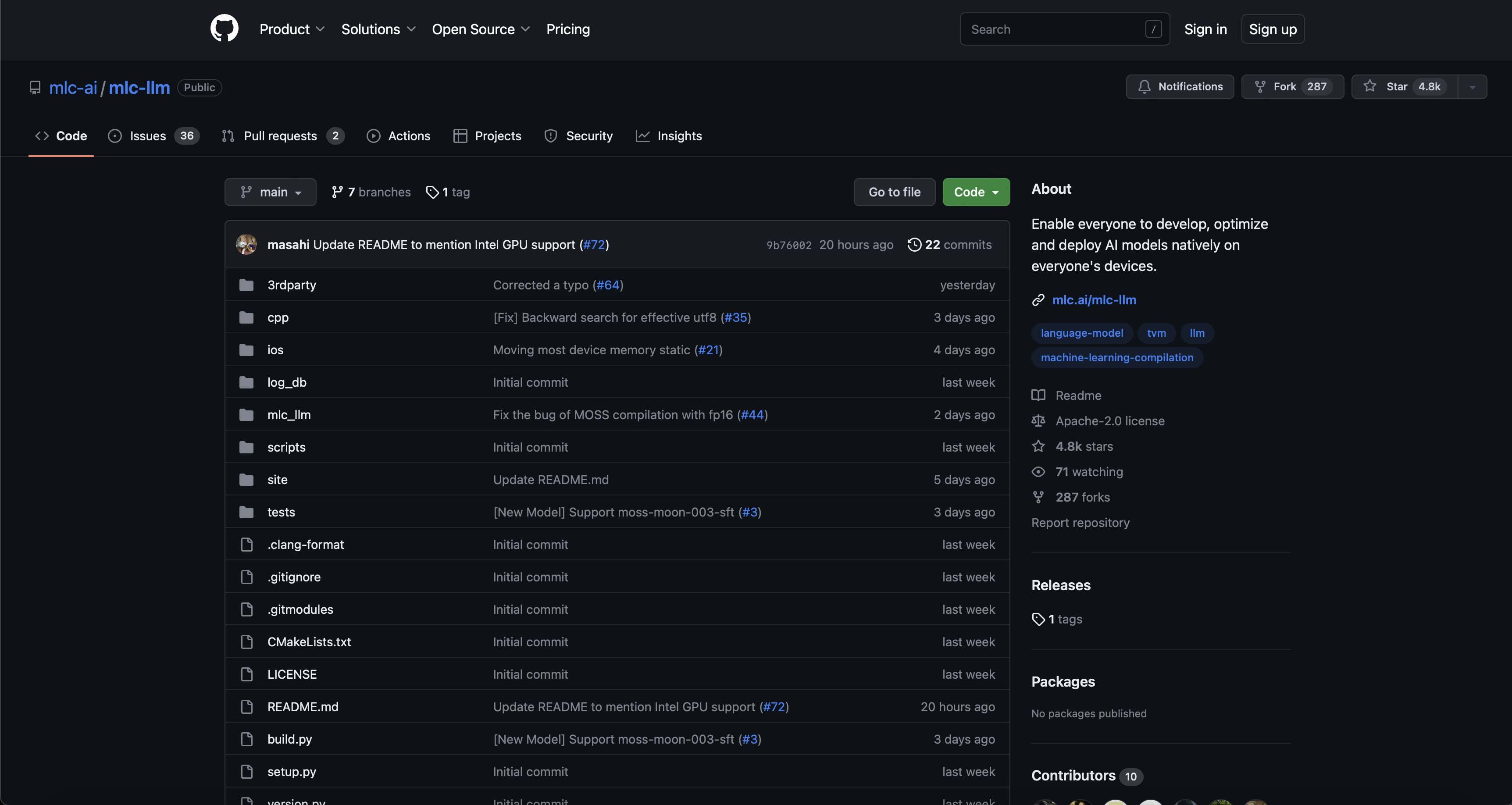Click the branches fork icon
The height and width of the screenshot is (805, 1512).
point(337,192)
